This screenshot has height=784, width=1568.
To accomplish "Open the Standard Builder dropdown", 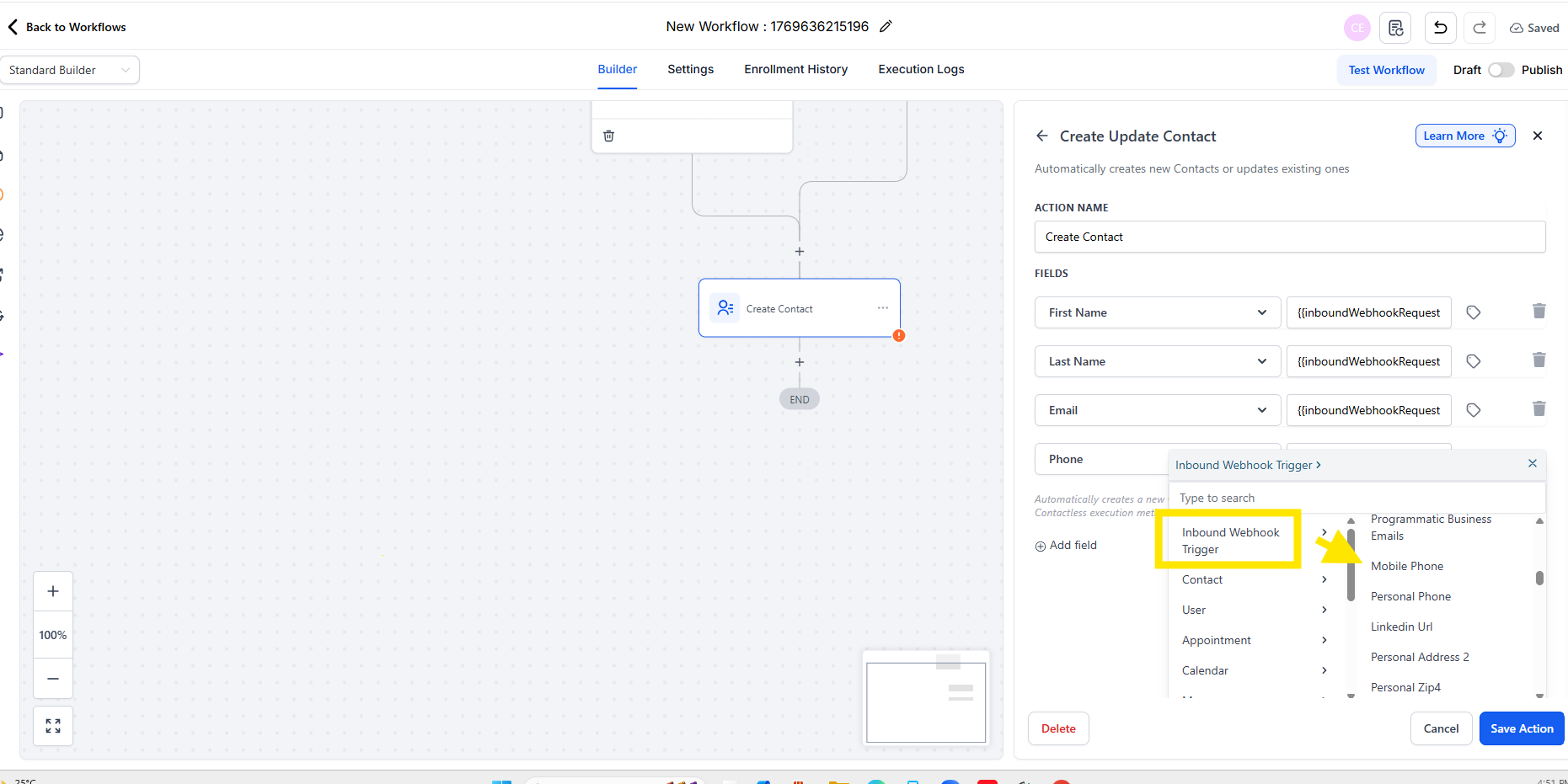I will pyautogui.click(x=70, y=70).
